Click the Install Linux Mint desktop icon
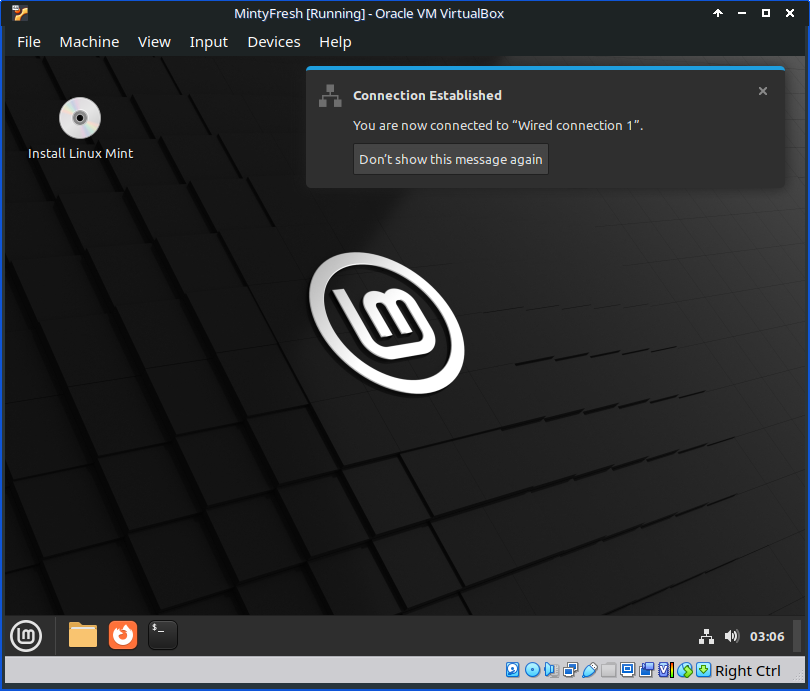 point(80,129)
